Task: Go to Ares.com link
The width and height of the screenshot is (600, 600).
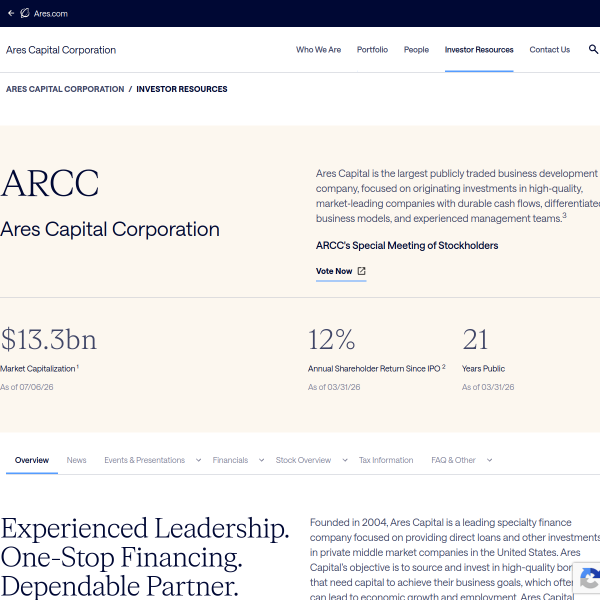Action: tap(51, 14)
